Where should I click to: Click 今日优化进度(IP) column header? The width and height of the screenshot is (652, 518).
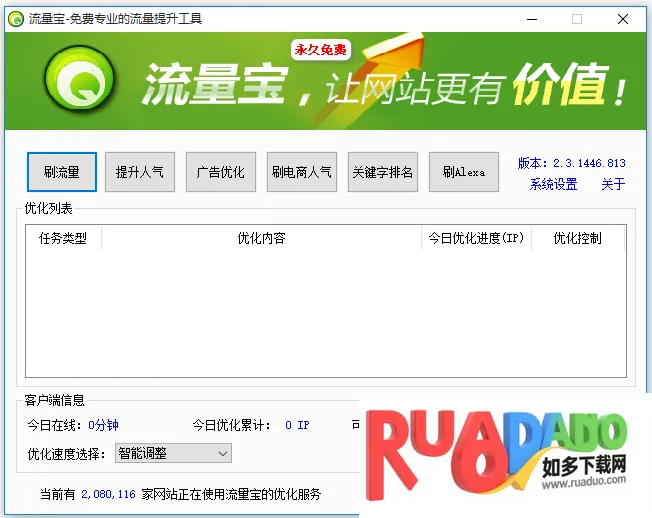click(x=476, y=238)
